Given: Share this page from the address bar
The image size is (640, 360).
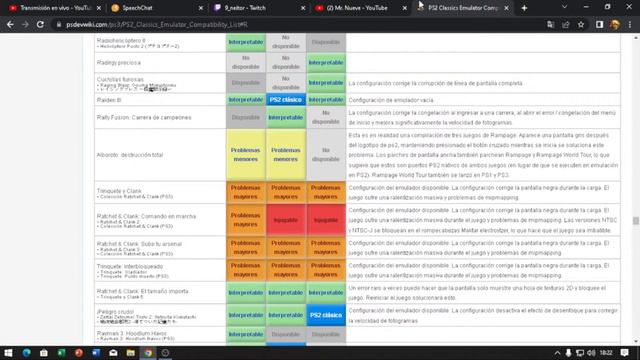Looking at the screenshot, I should (x=566, y=24).
